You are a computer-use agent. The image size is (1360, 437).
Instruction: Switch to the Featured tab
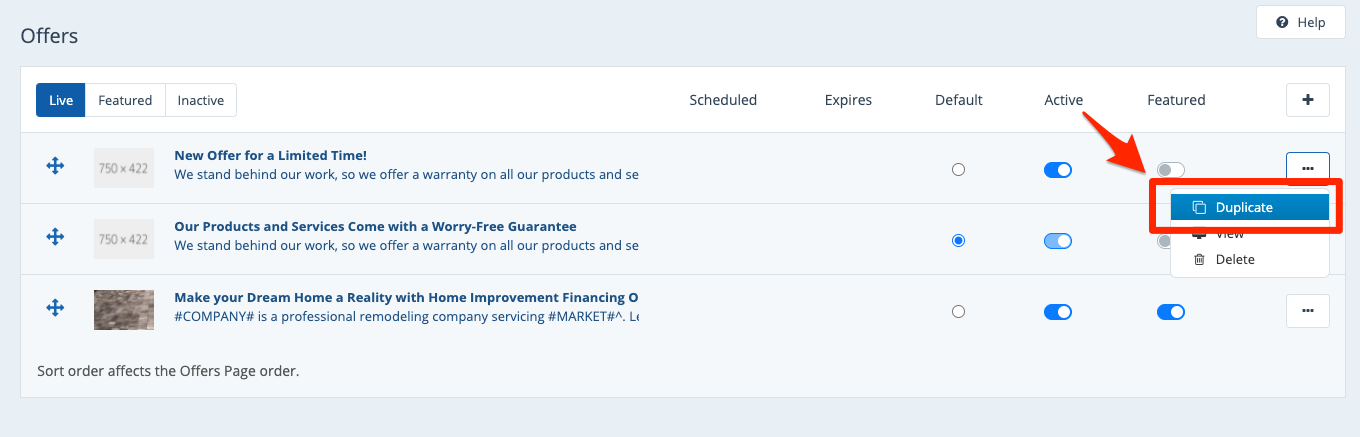[x=125, y=100]
